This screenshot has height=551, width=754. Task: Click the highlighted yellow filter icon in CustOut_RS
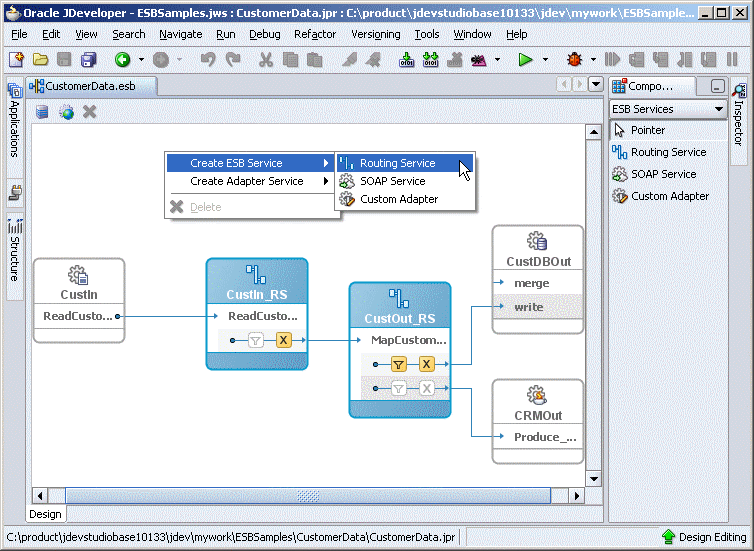coord(398,364)
